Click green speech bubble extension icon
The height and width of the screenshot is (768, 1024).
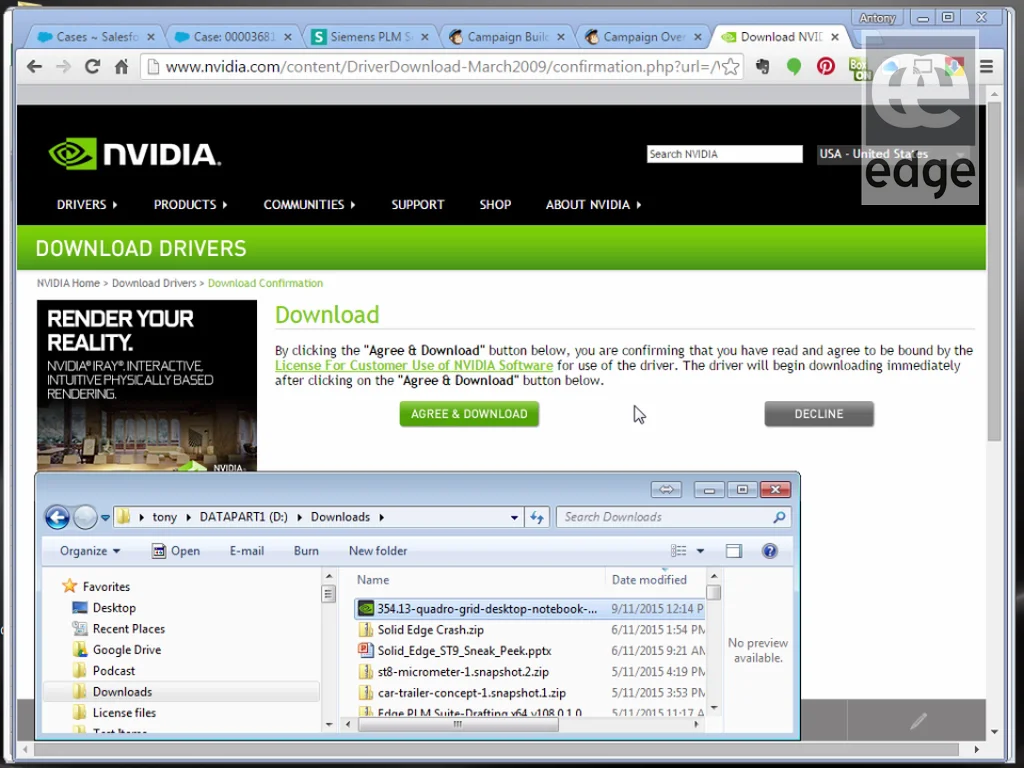pos(794,67)
